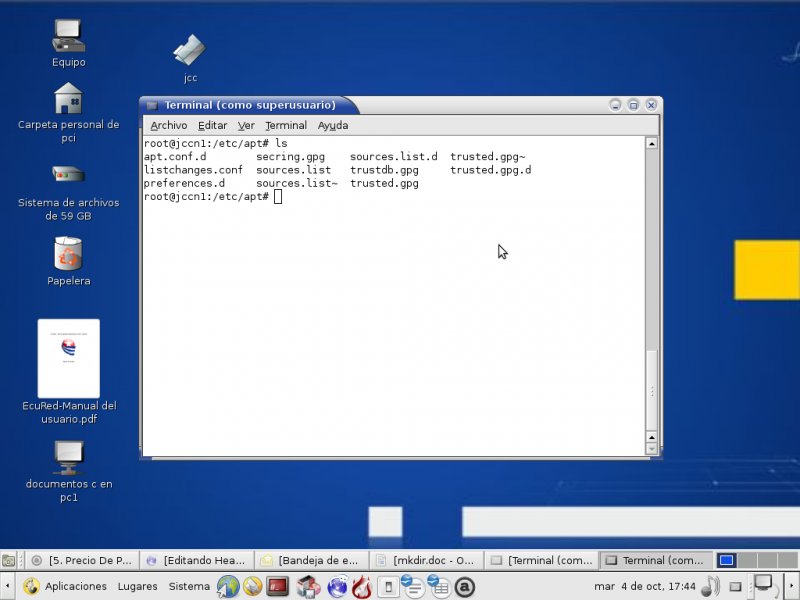
Task: Expand the Lugares panel menu
Action: (137, 586)
